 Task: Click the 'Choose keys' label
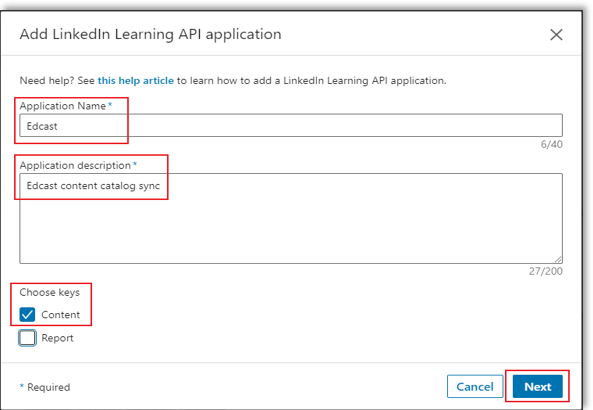click(x=50, y=292)
